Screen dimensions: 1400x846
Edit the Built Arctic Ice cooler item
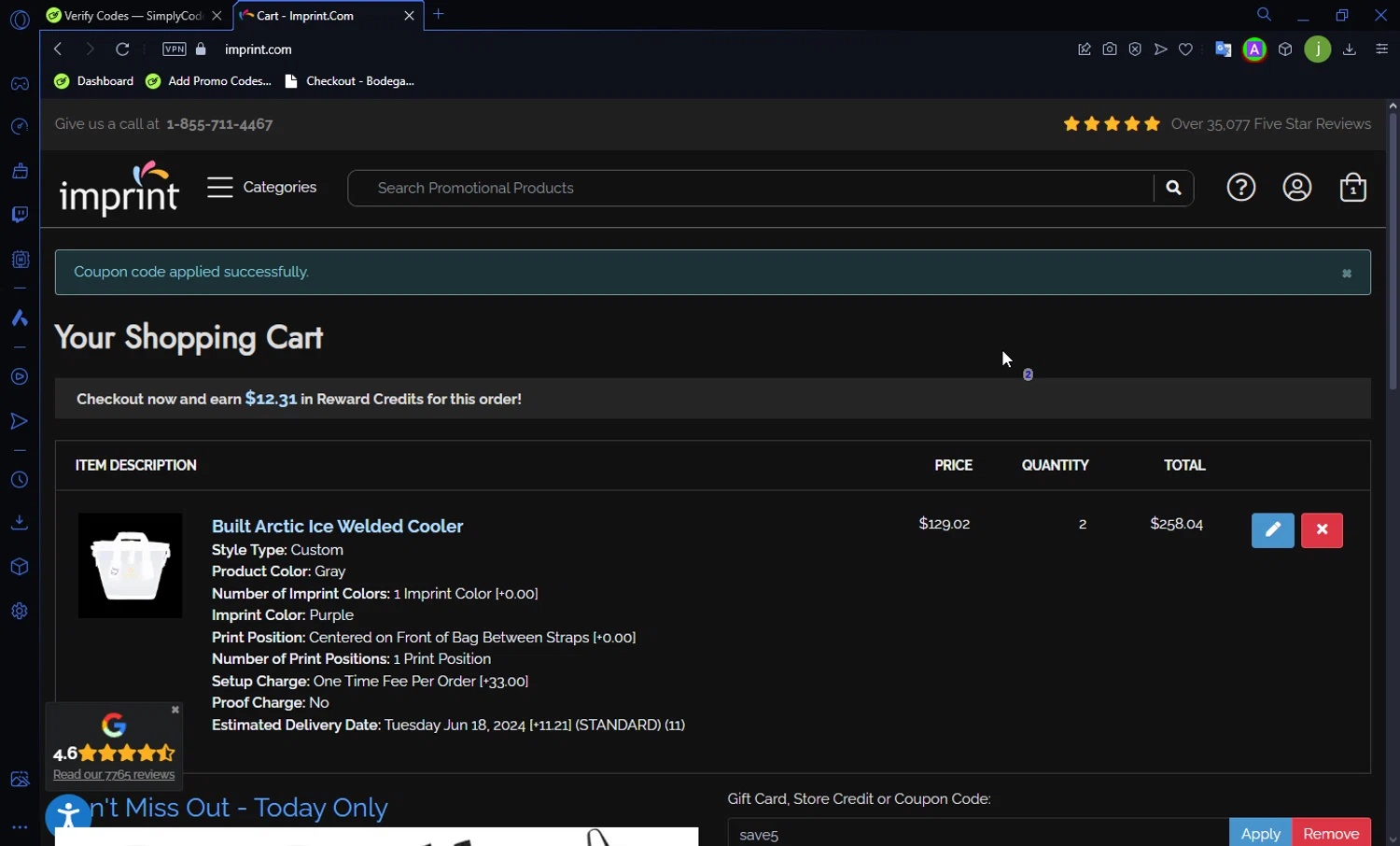(x=1273, y=530)
